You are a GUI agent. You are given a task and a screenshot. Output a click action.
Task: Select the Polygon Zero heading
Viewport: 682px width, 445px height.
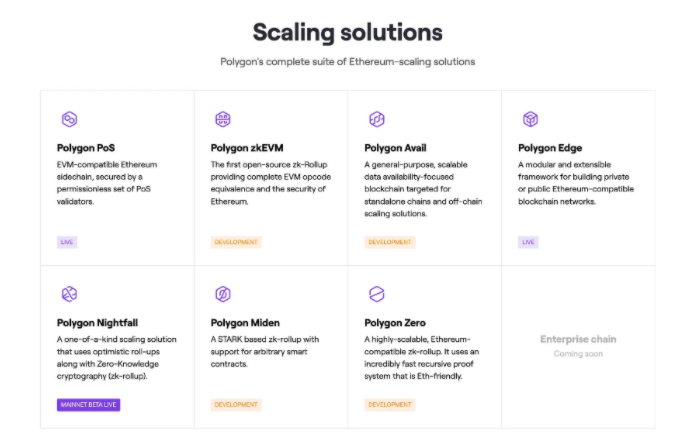395,323
